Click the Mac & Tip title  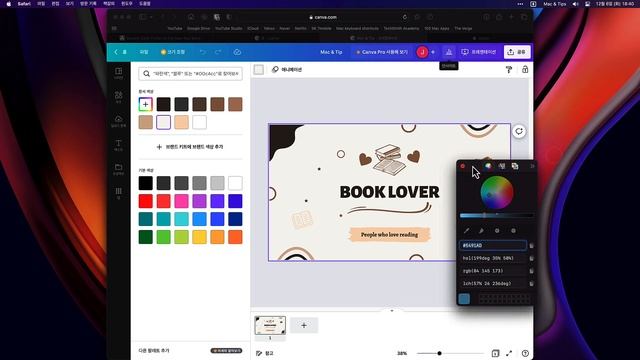pyautogui.click(x=331, y=52)
